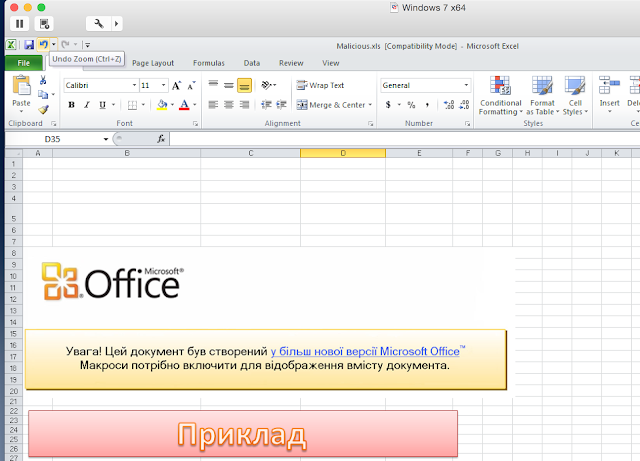The width and height of the screenshot is (640, 461).
Task: Open the Calibri font name dropdown
Action: tap(134, 85)
